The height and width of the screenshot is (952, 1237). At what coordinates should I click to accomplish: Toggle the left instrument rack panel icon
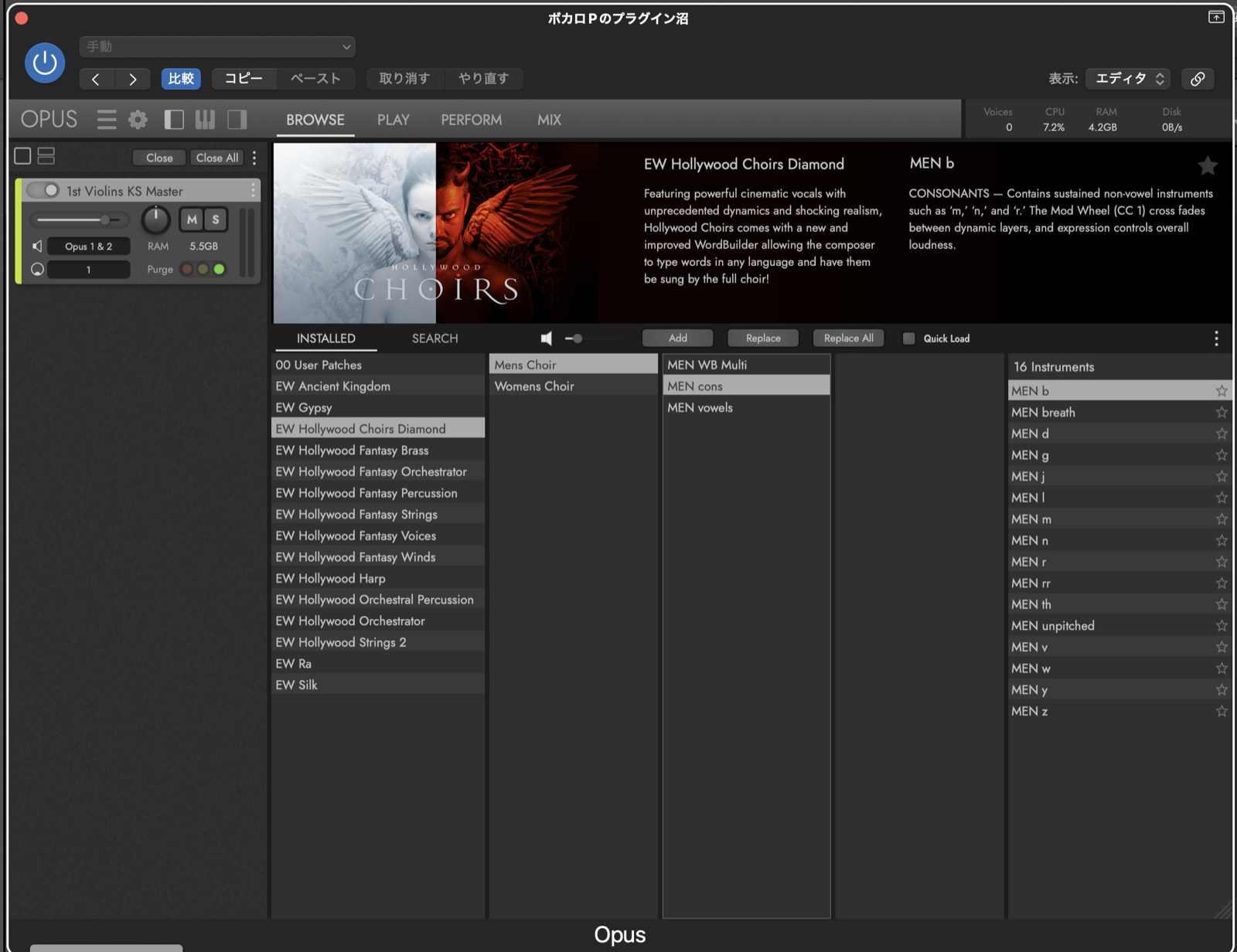[174, 119]
